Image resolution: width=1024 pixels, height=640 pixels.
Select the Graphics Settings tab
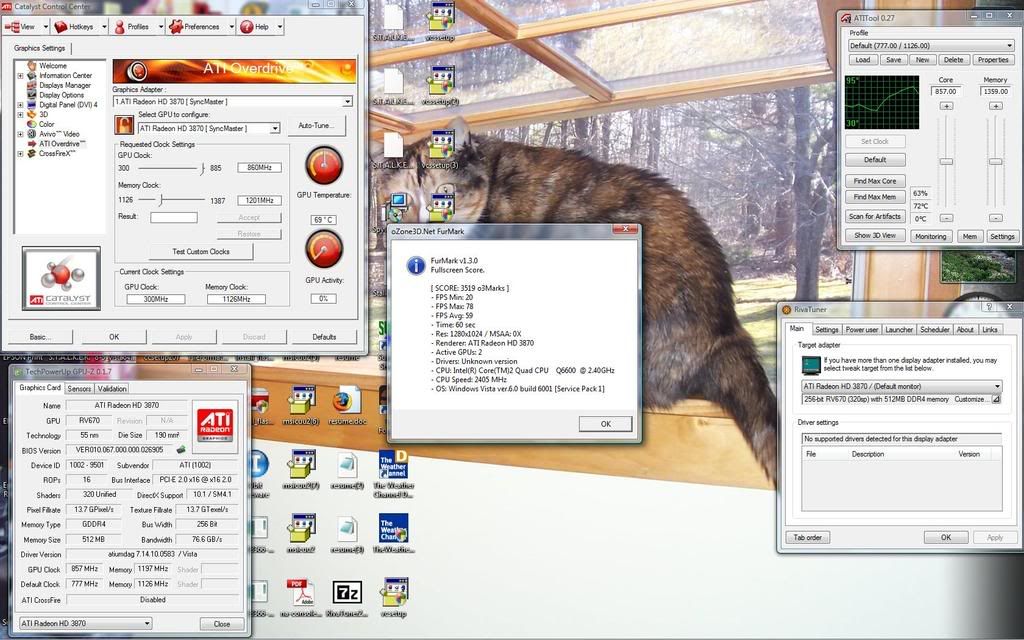point(39,48)
